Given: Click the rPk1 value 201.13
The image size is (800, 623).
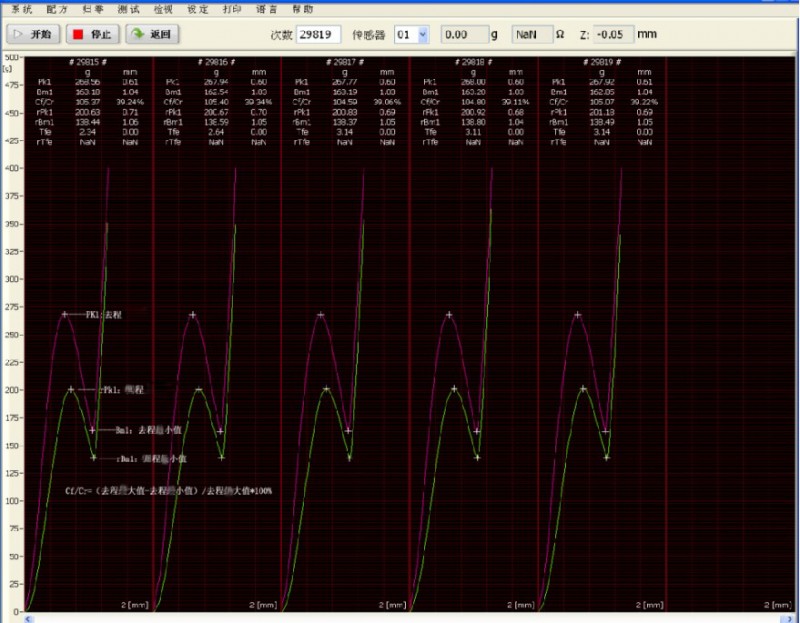Looking at the screenshot, I should tap(602, 112).
